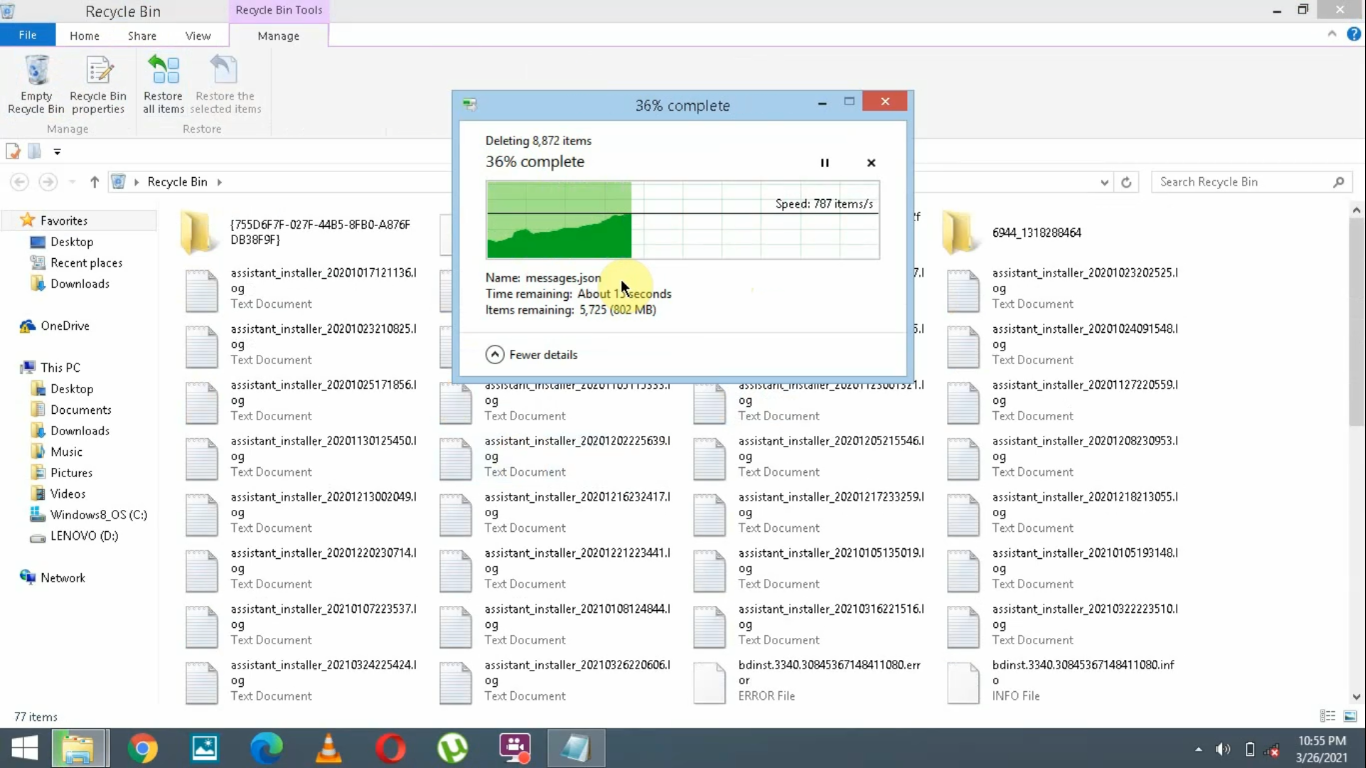Open the Manage tab under Recycle Bin Tools
1366x768 pixels.
click(278, 35)
